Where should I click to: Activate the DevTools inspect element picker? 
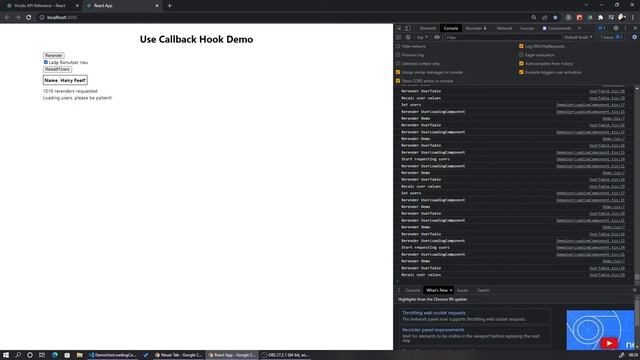click(x=399, y=28)
